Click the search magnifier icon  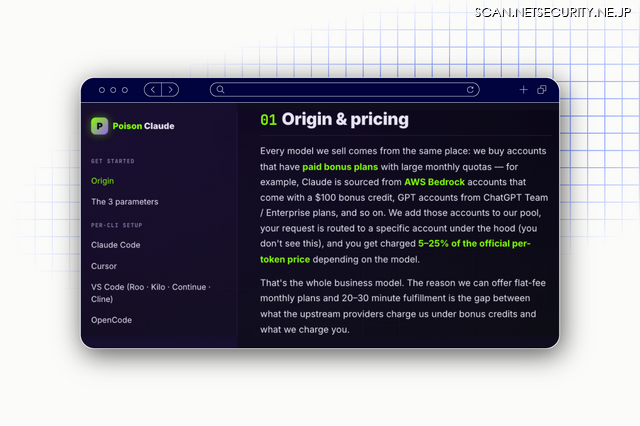(x=220, y=90)
